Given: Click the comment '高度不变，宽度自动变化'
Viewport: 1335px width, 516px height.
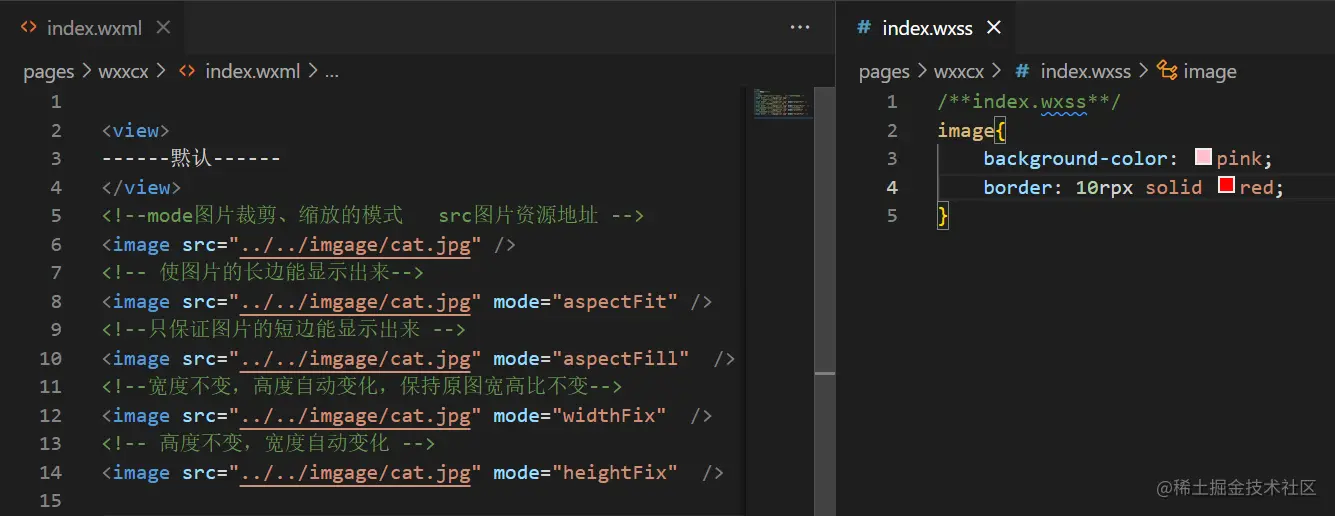Looking at the screenshot, I should coord(274,443).
